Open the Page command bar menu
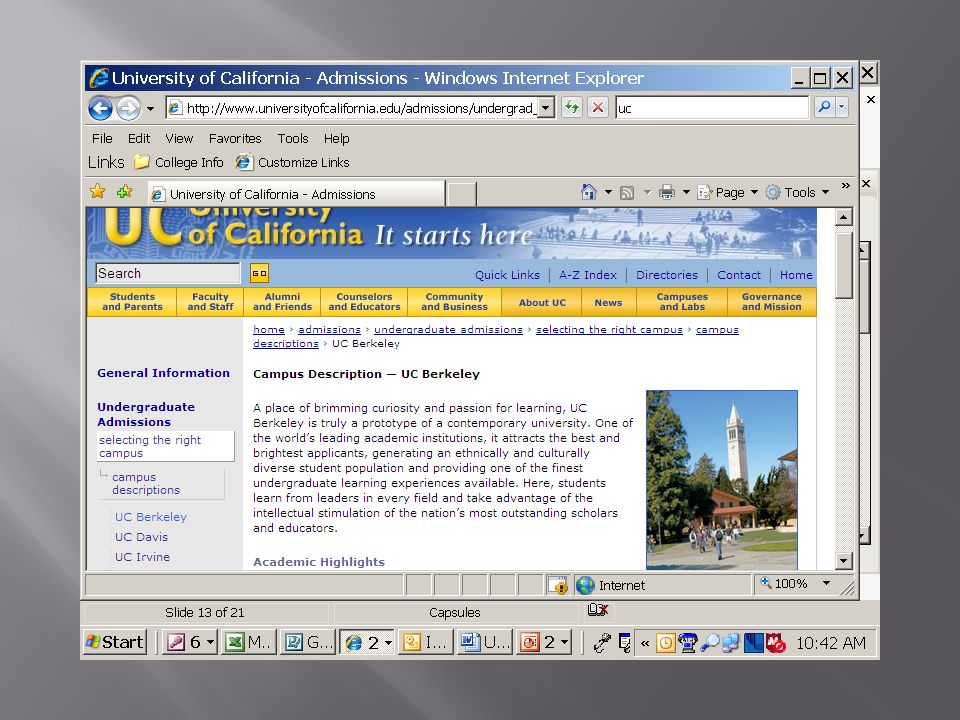 728,192
